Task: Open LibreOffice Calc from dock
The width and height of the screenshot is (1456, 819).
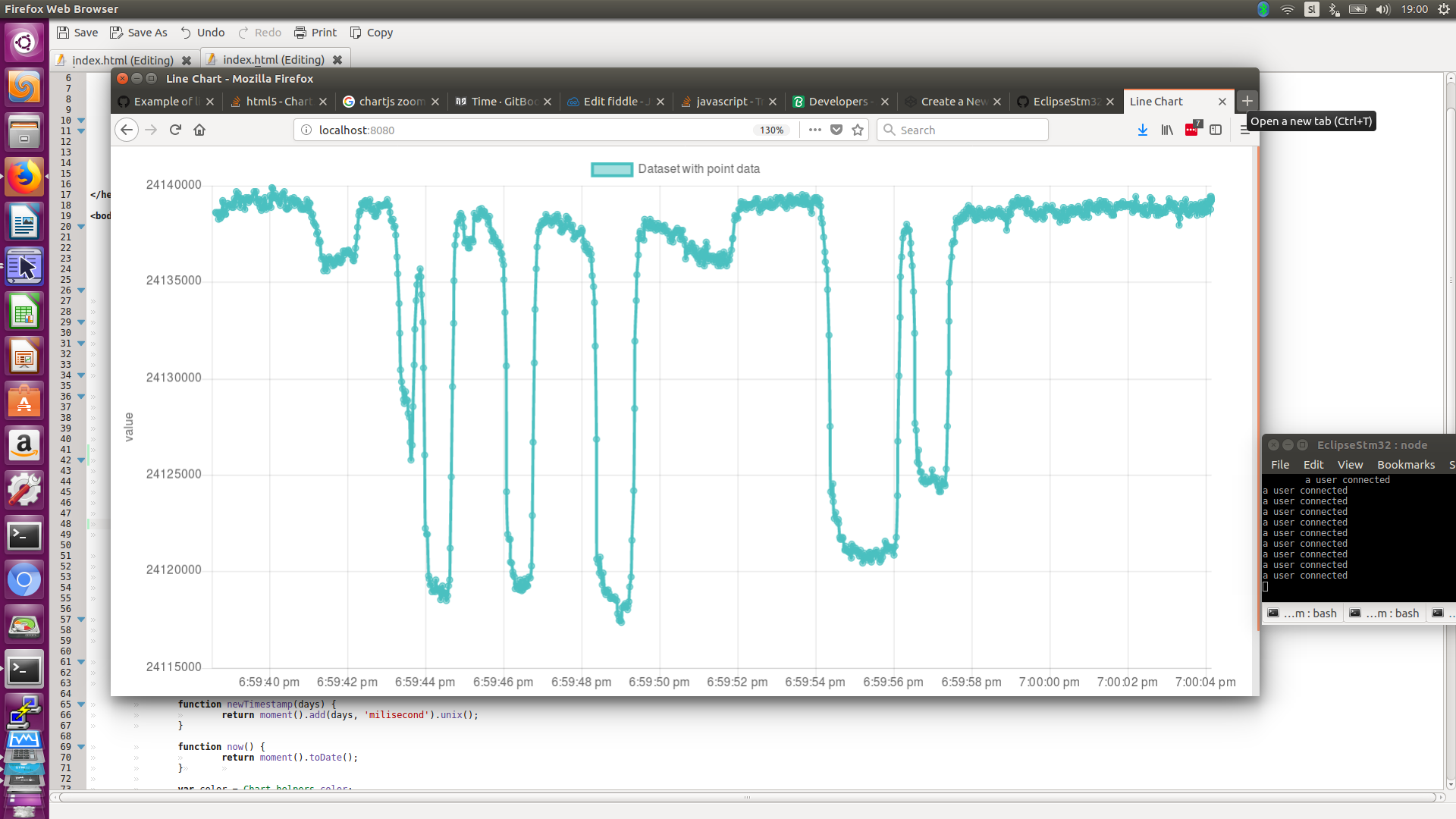Action: click(24, 312)
